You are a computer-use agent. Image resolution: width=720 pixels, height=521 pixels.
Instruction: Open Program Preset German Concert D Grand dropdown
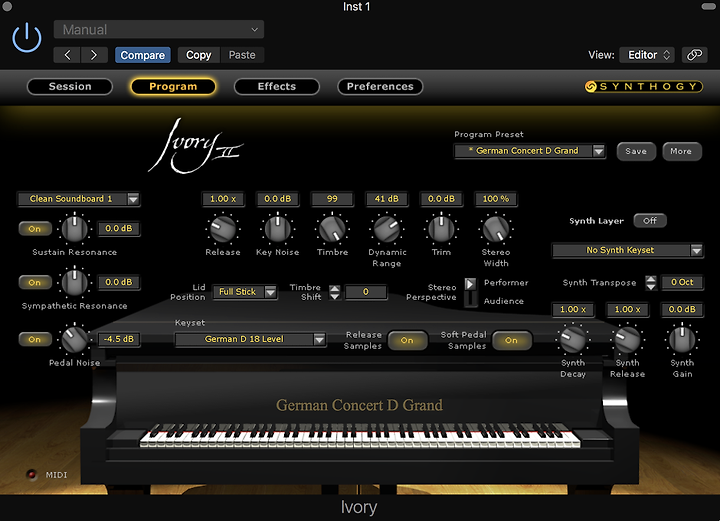530,151
